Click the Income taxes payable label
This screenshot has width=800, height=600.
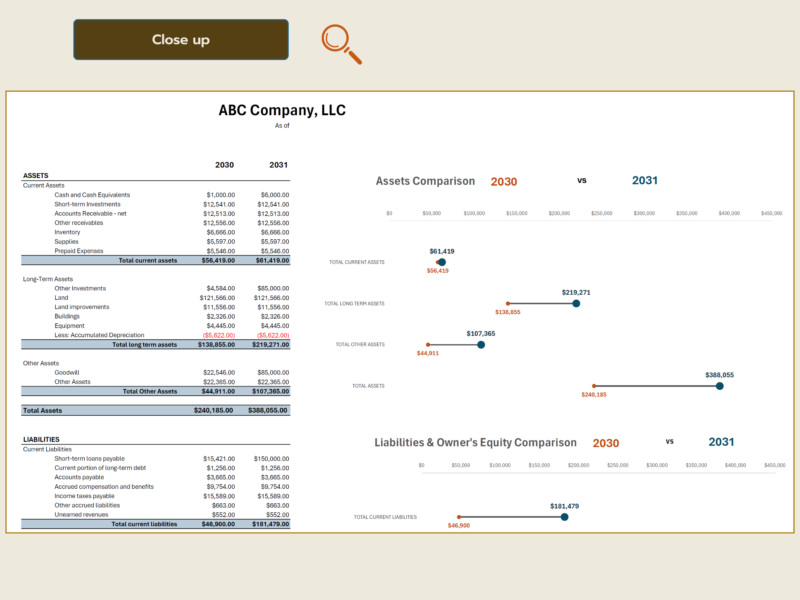coord(84,496)
